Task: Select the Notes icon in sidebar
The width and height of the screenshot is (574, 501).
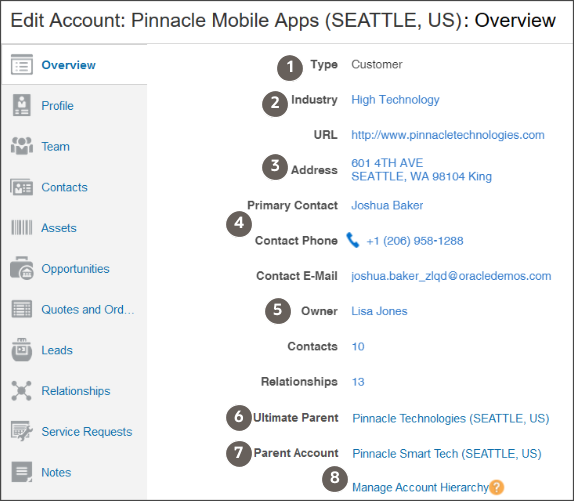Action: [x=22, y=472]
